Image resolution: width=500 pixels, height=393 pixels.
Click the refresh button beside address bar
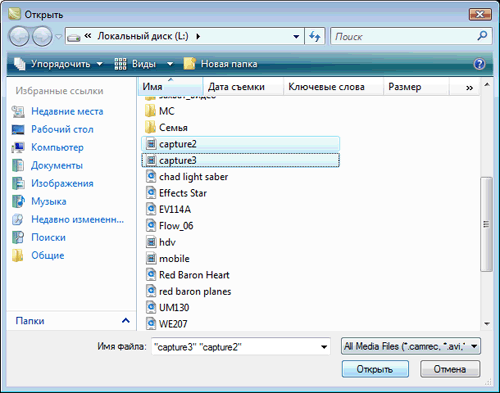tap(314, 36)
